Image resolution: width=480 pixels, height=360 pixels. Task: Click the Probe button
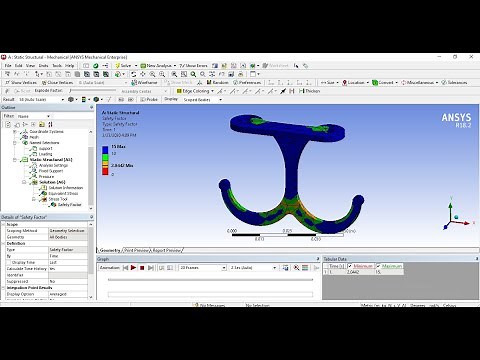[149, 99]
